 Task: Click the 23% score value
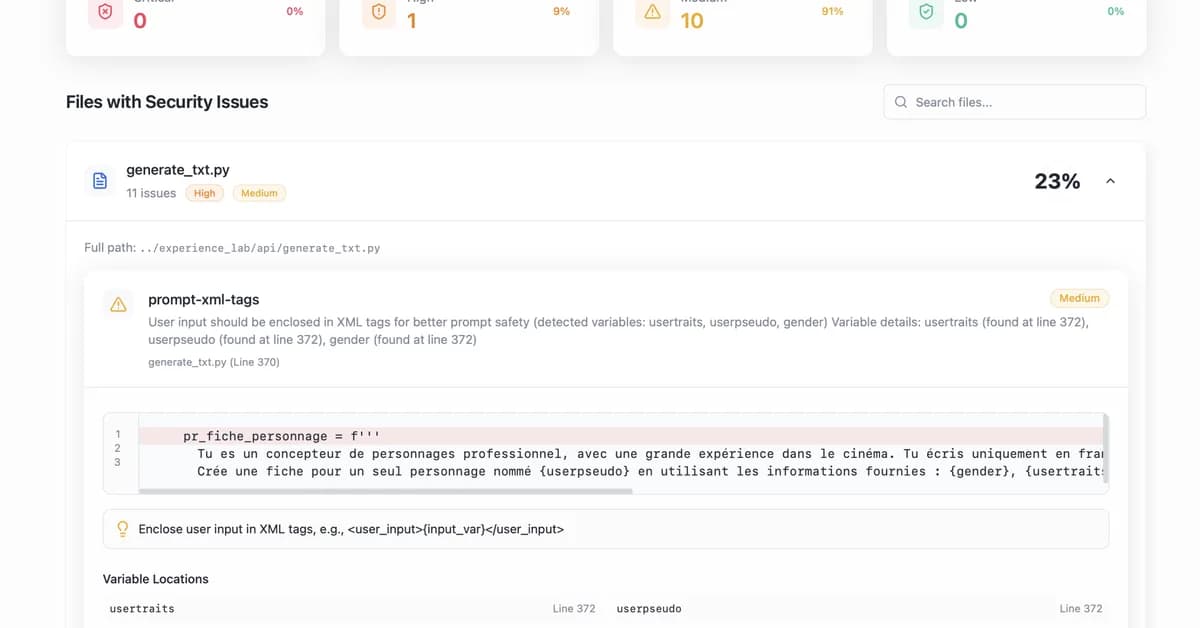click(1057, 181)
